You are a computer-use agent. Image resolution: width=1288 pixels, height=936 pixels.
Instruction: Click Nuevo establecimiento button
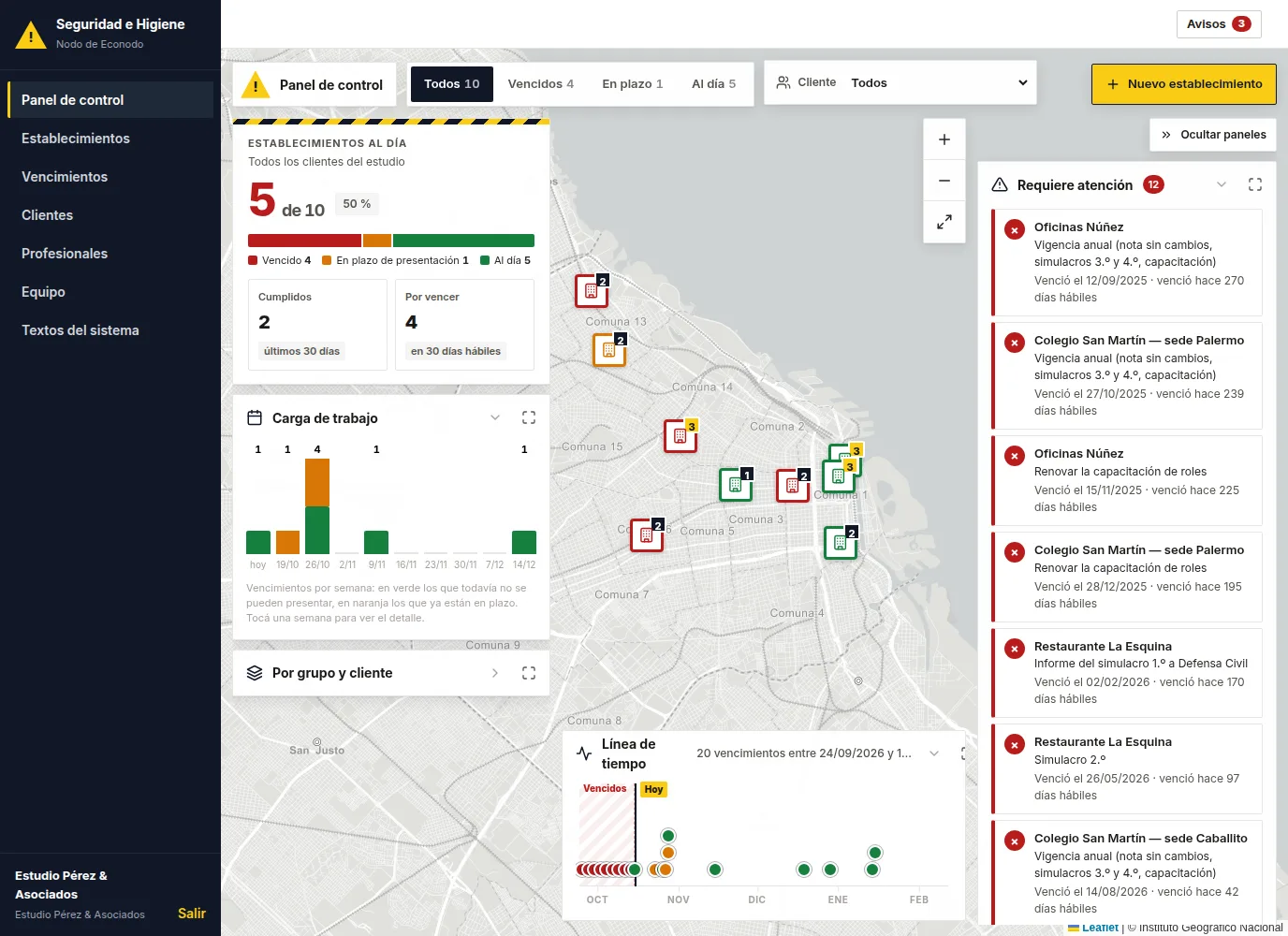[1184, 84]
